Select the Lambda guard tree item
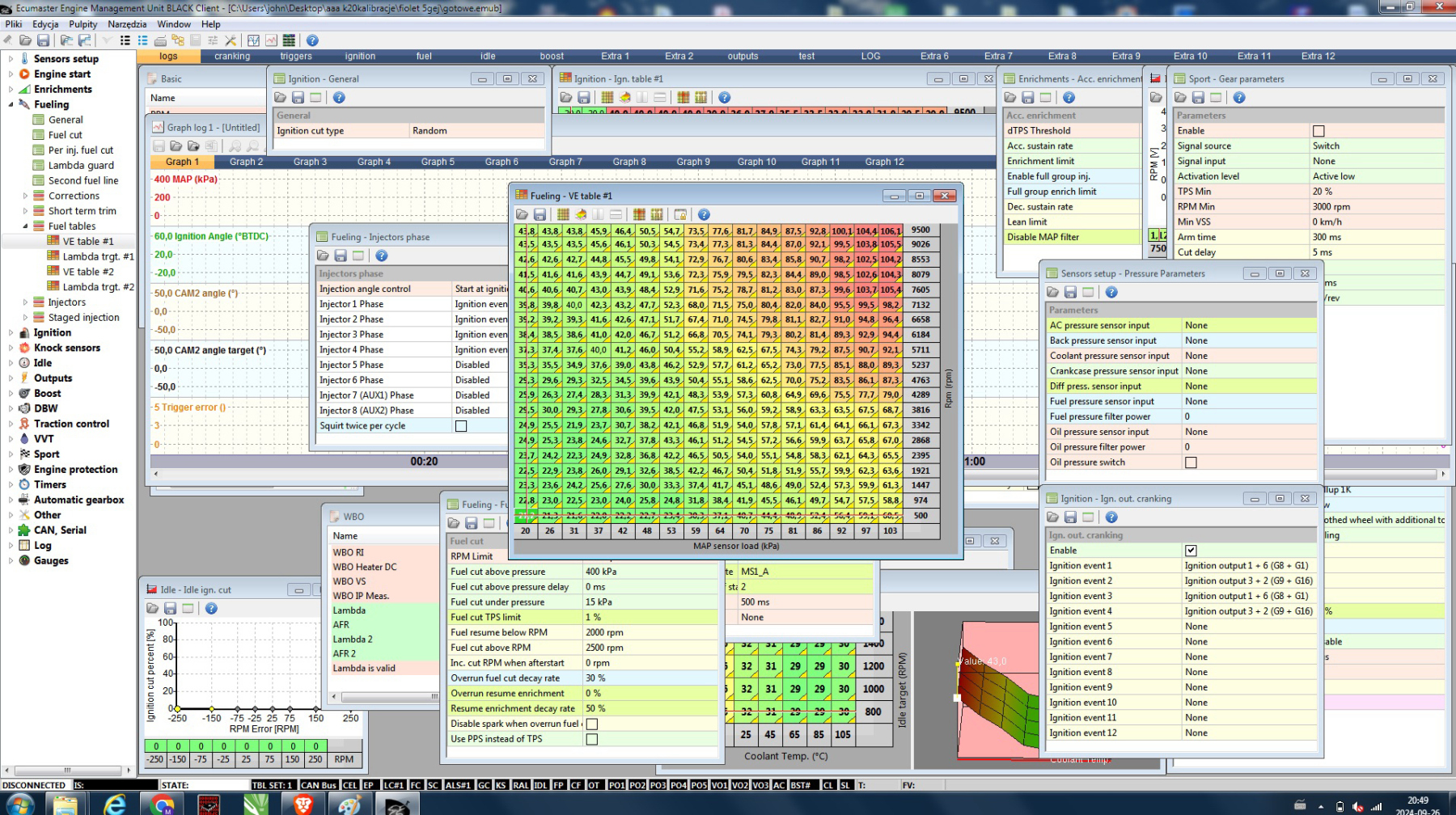The image size is (1456, 815). [x=81, y=165]
